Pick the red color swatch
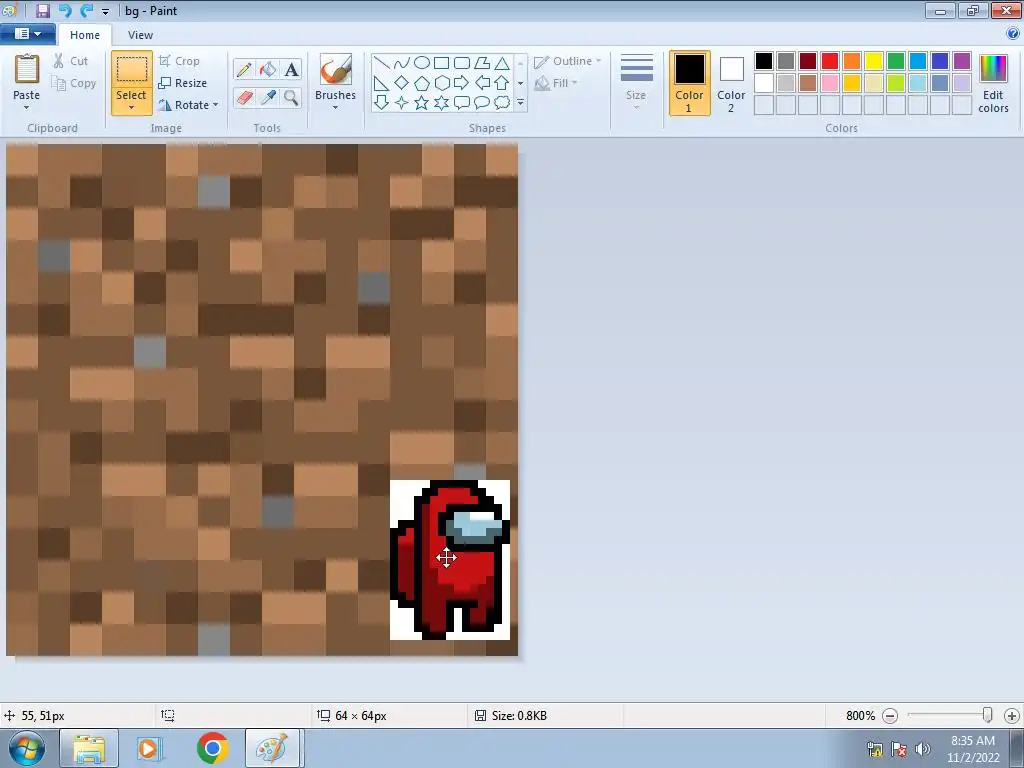The height and width of the screenshot is (768, 1024). 830,61
